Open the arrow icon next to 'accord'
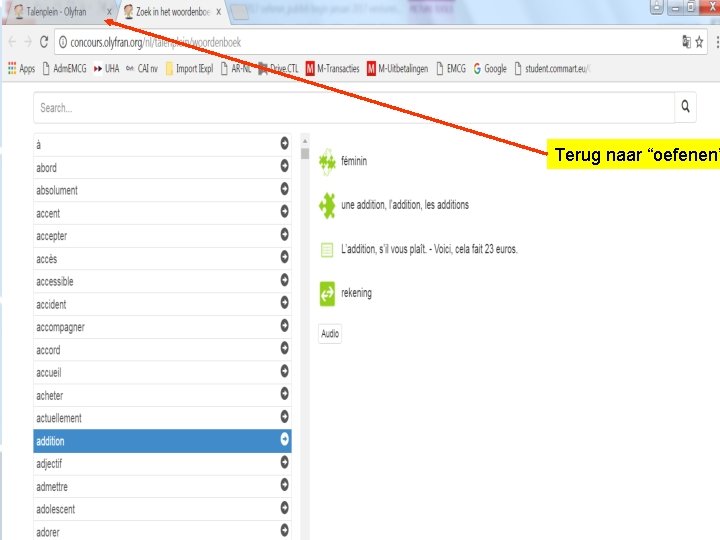 (284, 348)
